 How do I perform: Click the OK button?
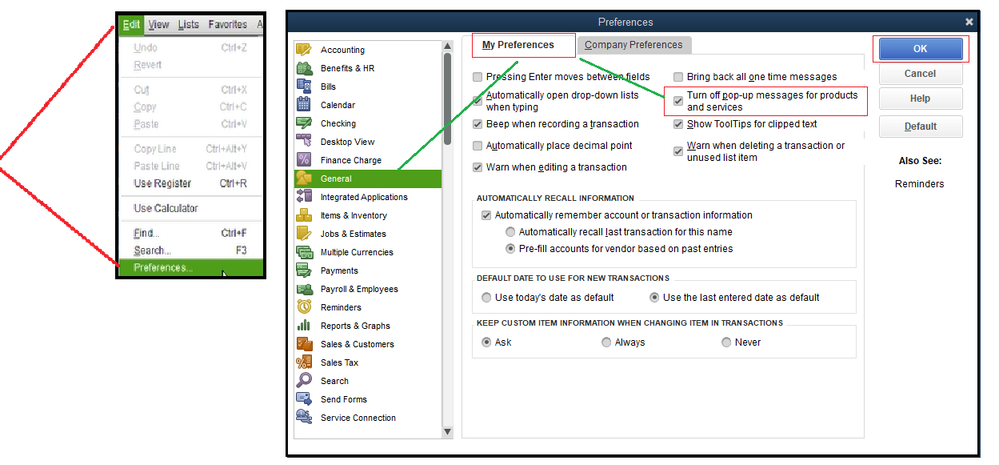click(921, 49)
